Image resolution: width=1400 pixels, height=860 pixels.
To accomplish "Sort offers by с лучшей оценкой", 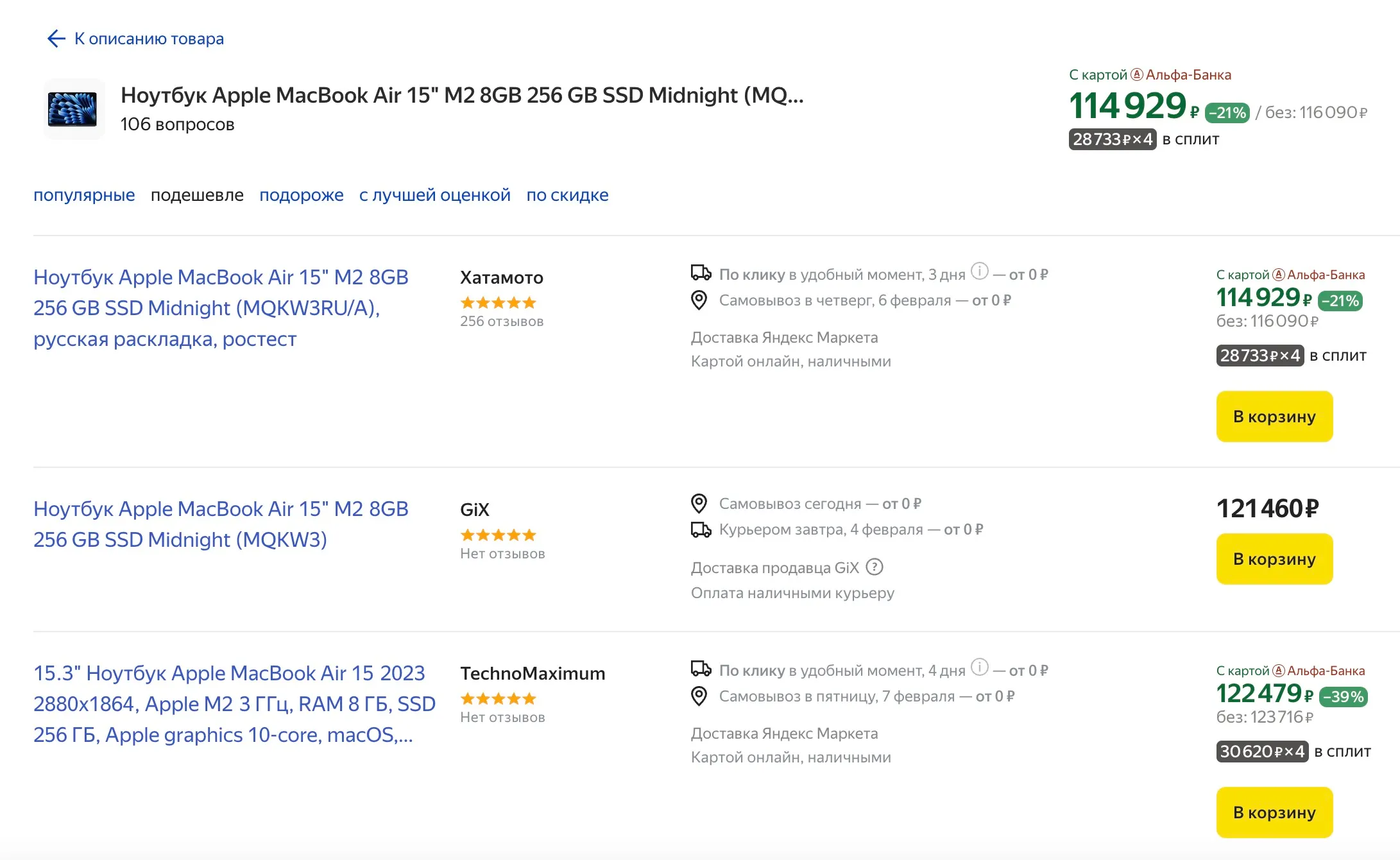I will coord(434,194).
